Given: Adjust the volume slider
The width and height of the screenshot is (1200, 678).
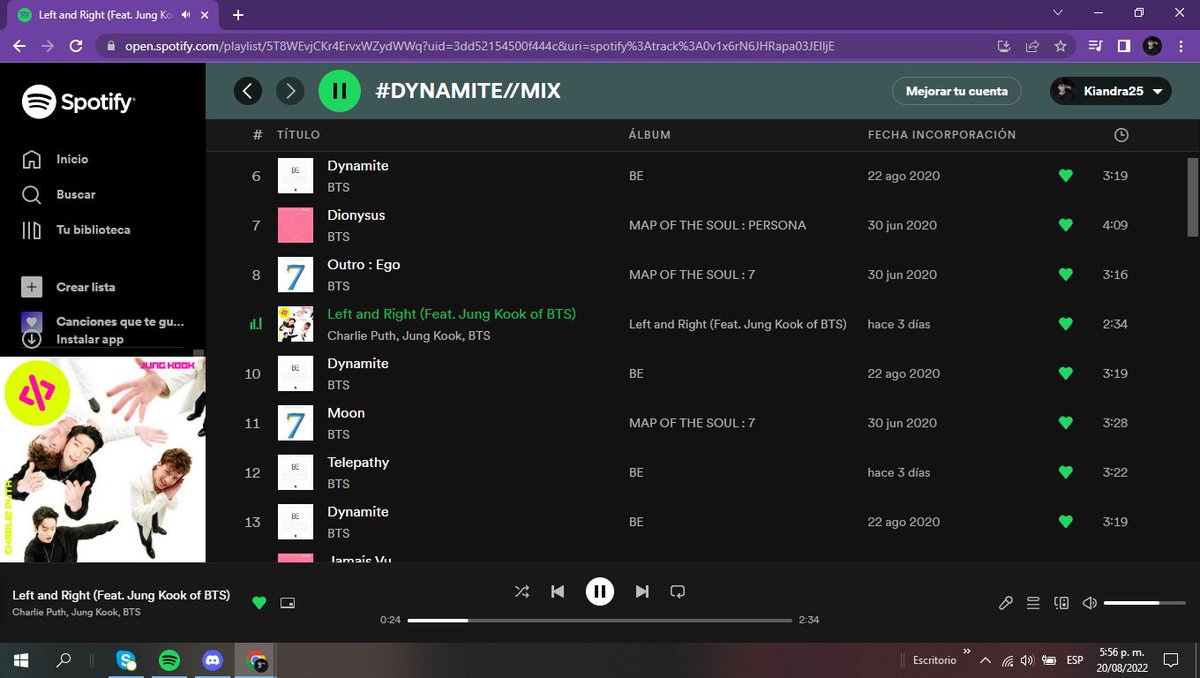Looking at the screenshot, I should [1145, 603].
